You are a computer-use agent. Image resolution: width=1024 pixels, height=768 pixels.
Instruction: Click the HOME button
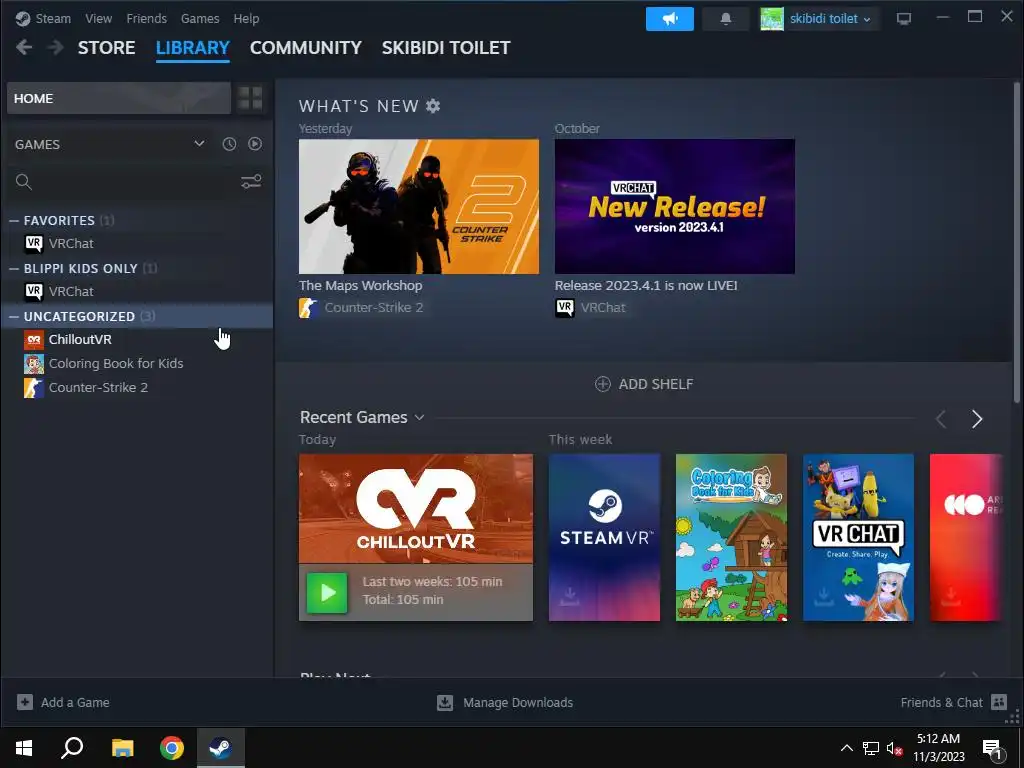pos(119,98)
